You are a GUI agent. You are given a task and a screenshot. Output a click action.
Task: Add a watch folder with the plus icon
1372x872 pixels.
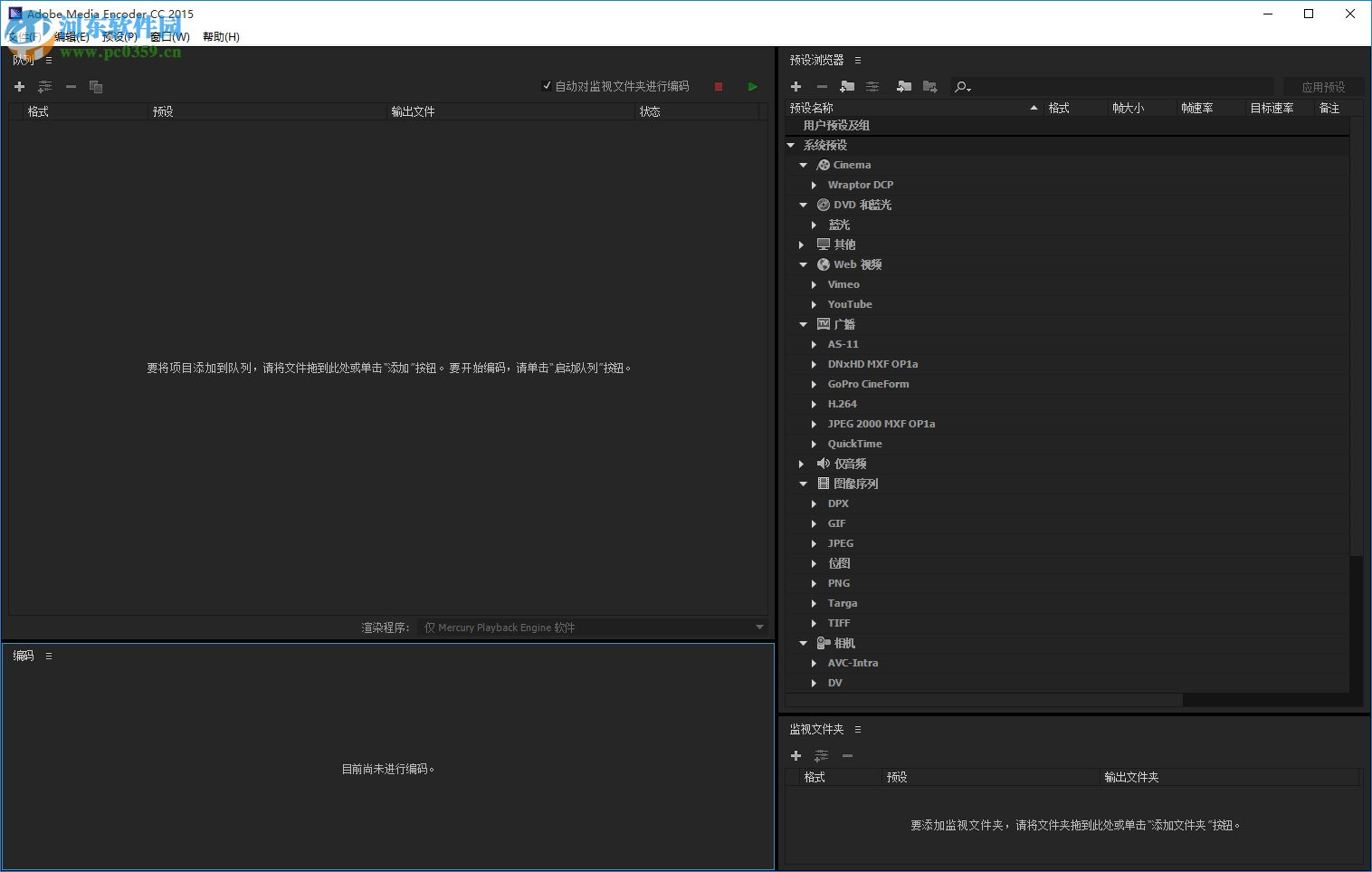tap(796, 755)
